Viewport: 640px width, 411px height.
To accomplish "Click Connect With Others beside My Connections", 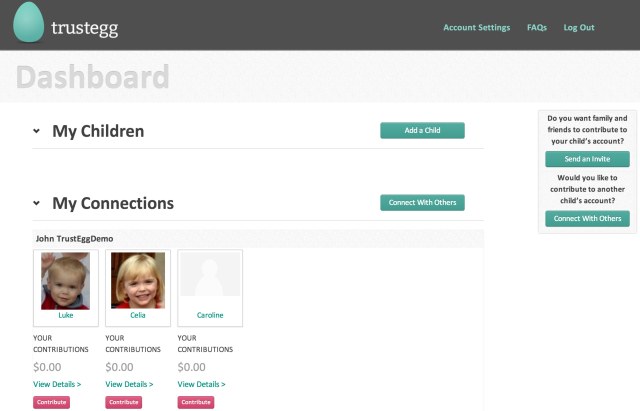I will [422, 203].
